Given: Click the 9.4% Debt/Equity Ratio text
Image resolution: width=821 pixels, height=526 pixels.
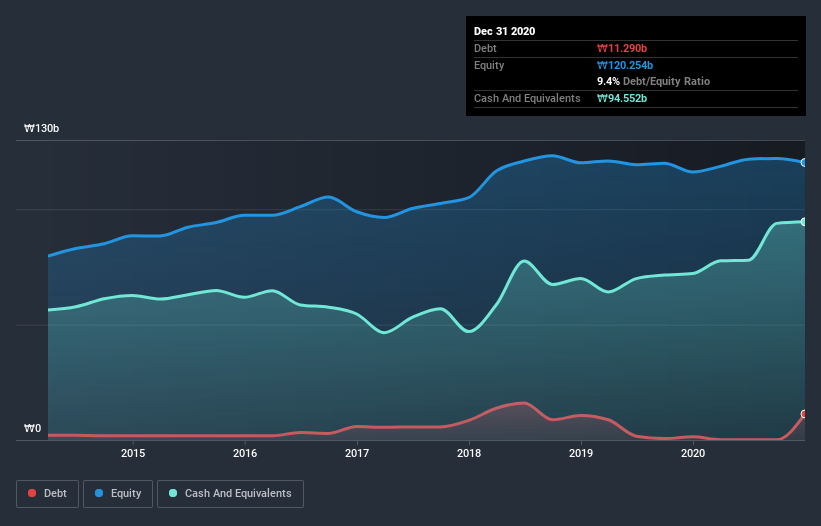Looking at the screenshot, I should (x=653, y=82).
